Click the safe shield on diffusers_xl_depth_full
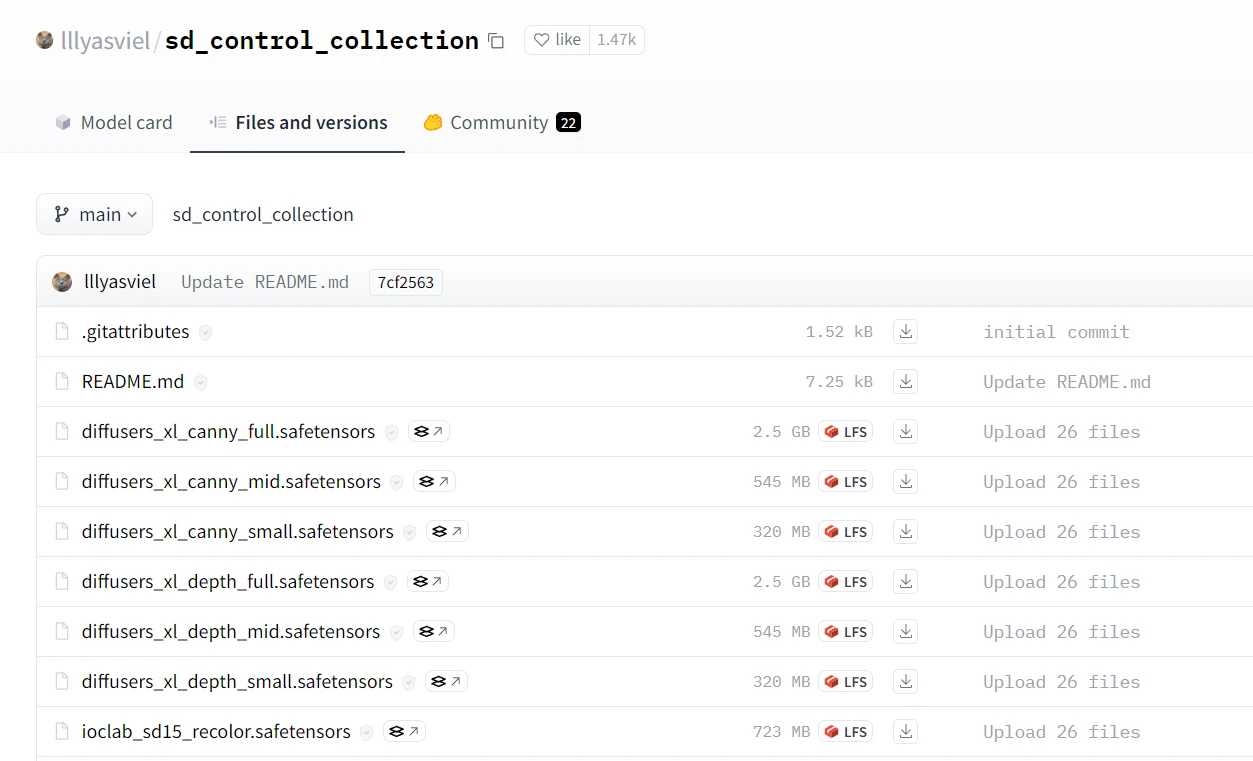Viewport: 1253px width, 761px height. click(x=390, y=583)
